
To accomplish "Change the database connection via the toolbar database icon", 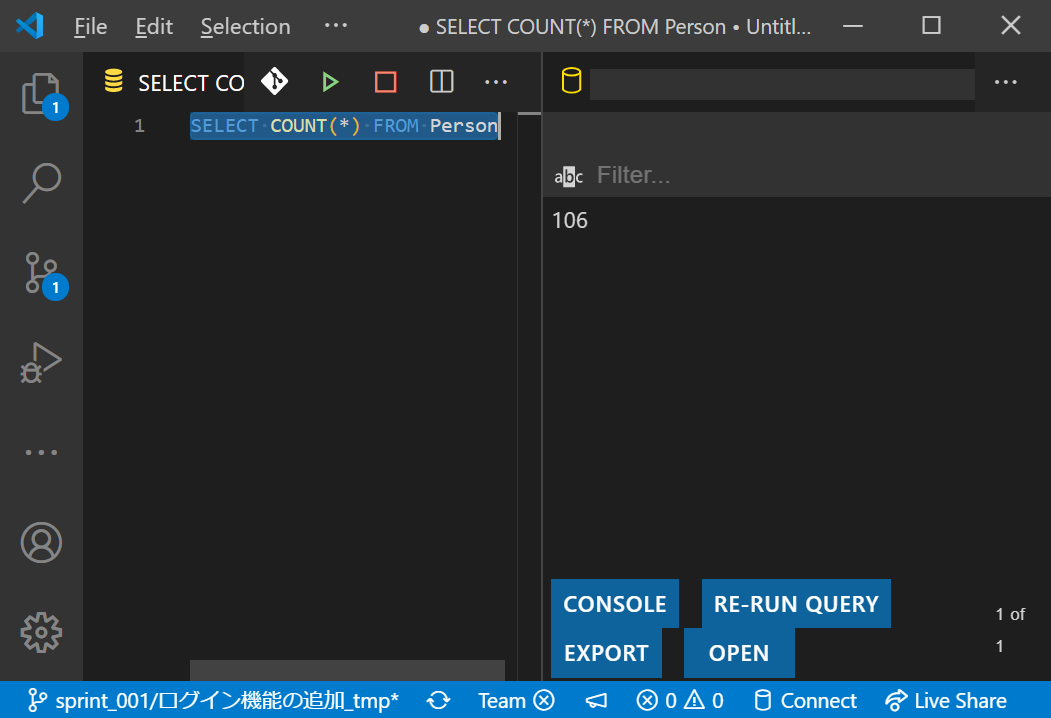I will click(x=569, y=82).
